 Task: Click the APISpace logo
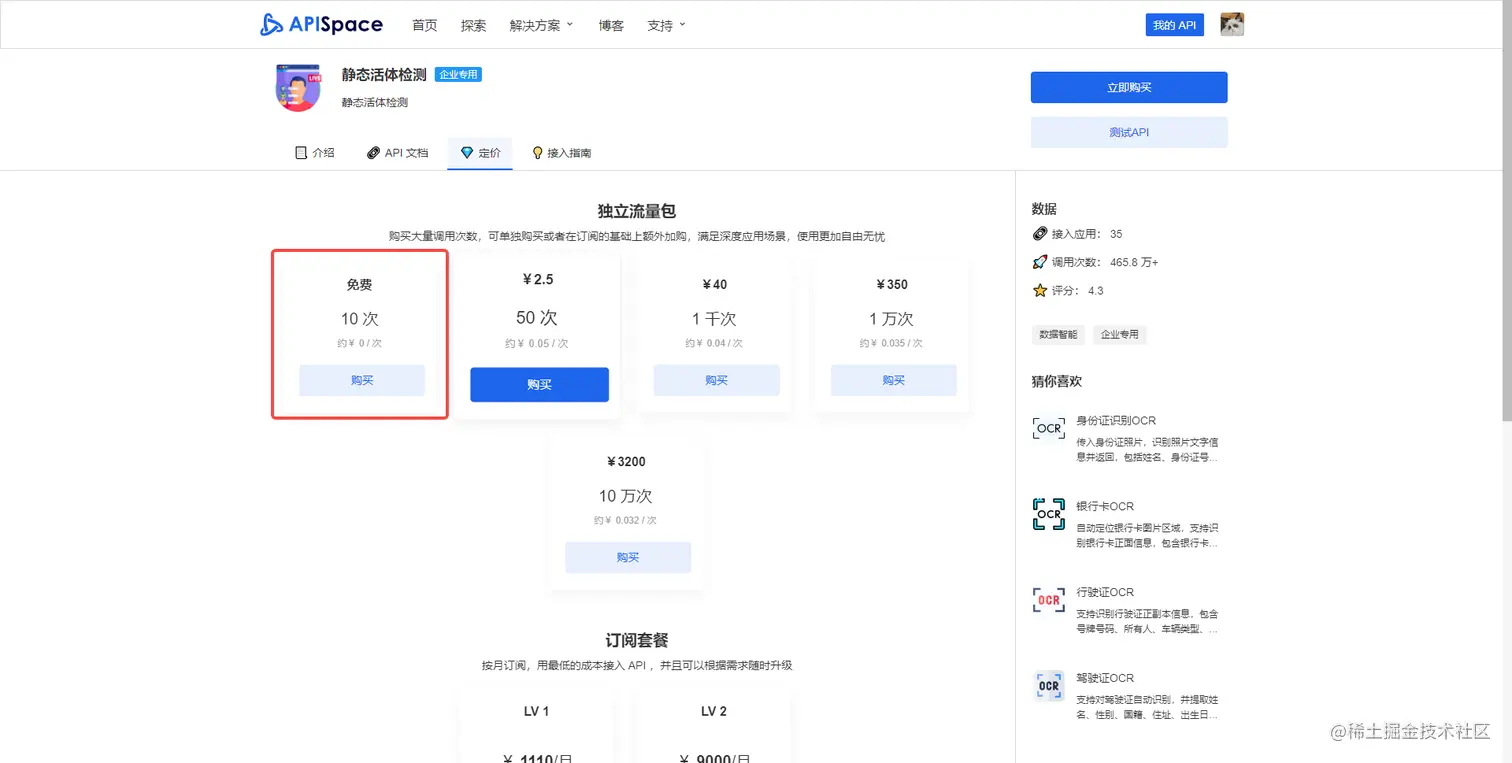coord(320,25)
